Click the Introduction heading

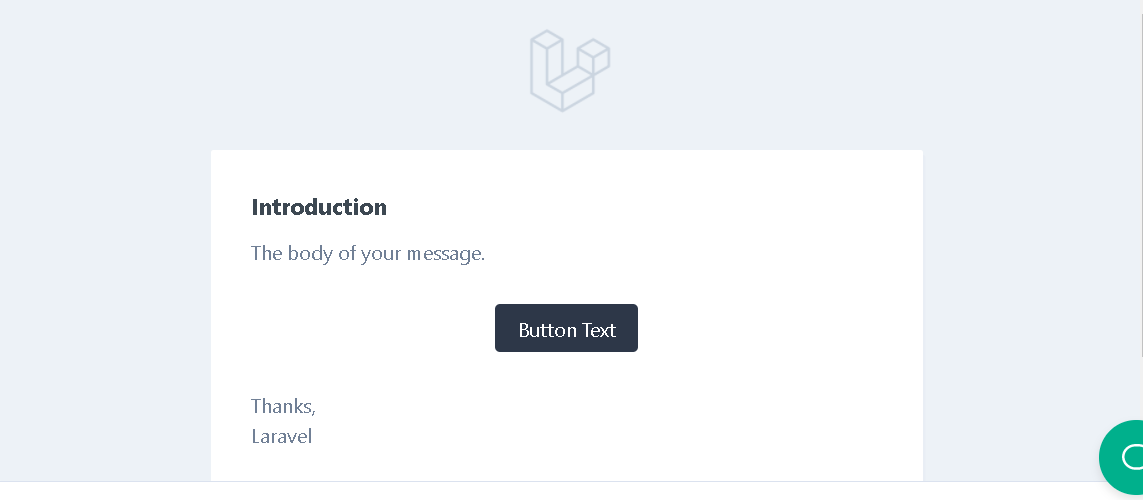click(319, 208)
